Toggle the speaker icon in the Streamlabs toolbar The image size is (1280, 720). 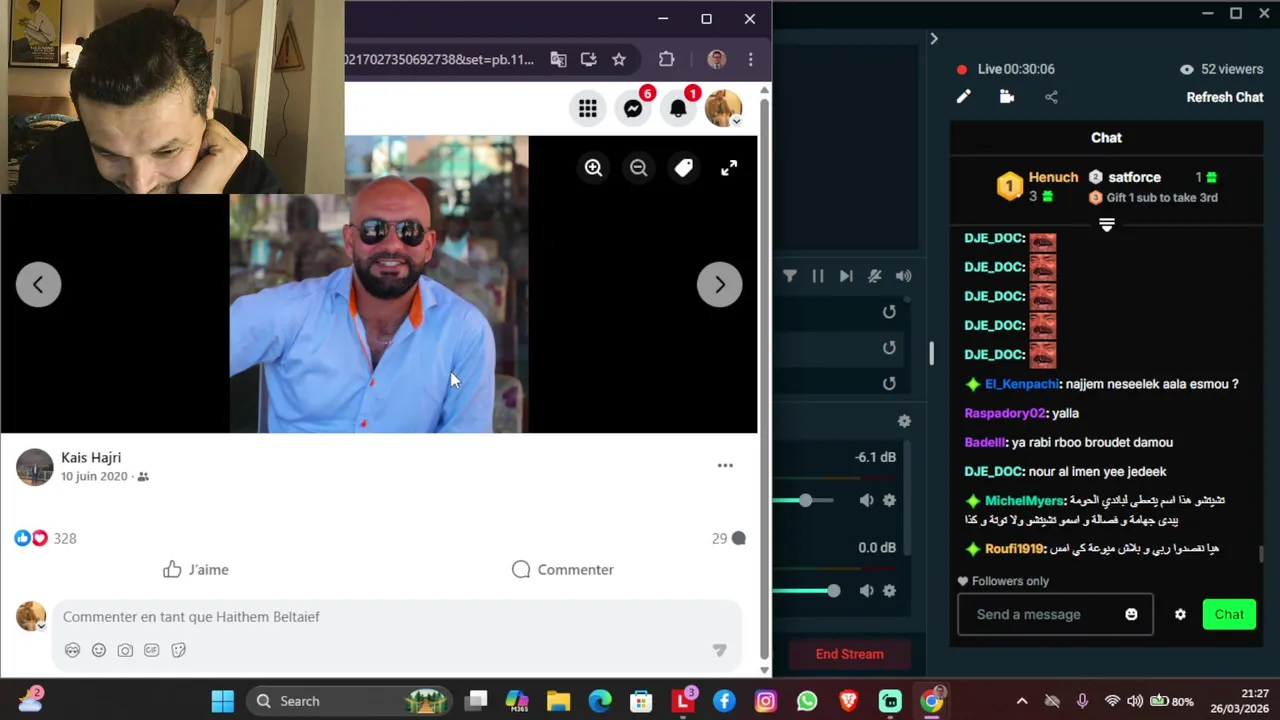click(903, 276)
